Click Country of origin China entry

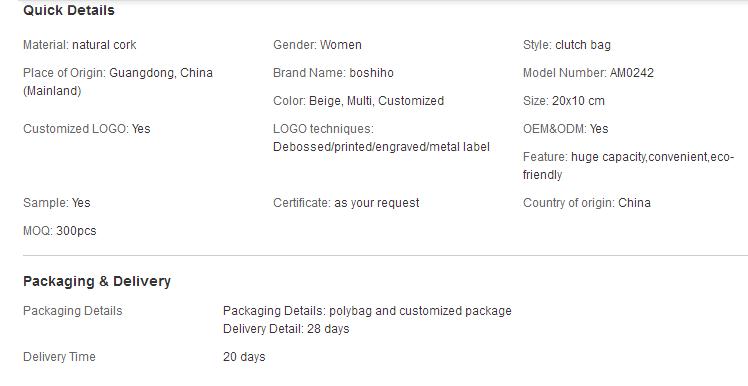(x=587, y=203)
